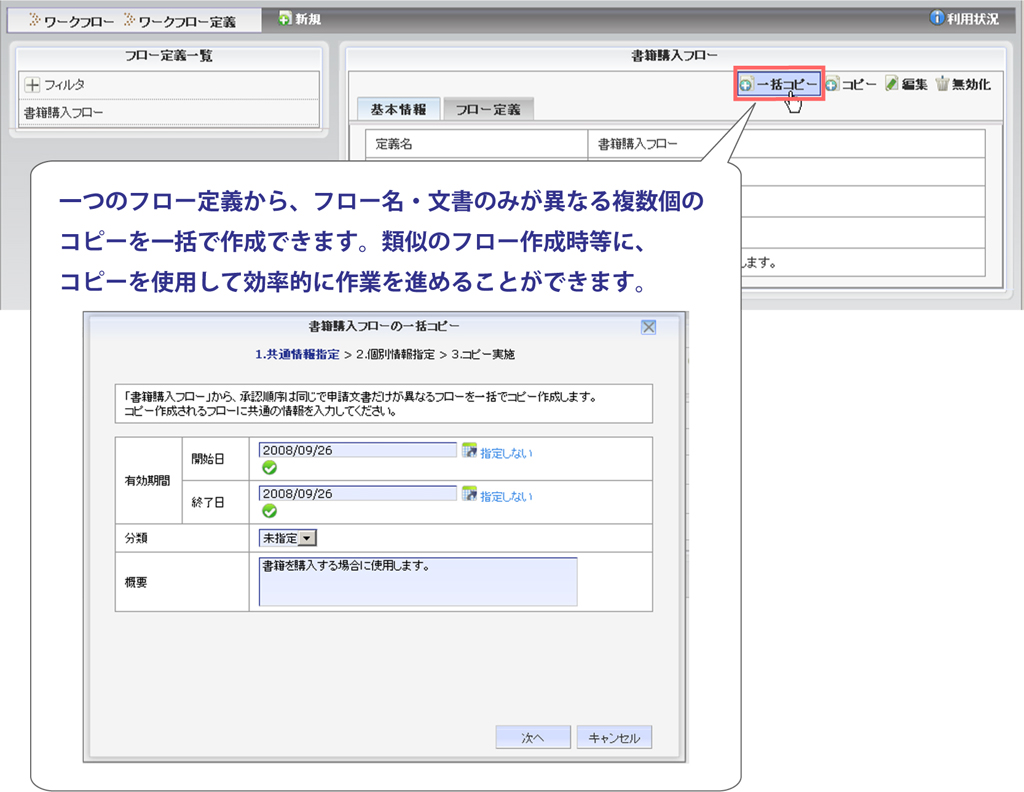This screenshot has height=792, width=1024.
Task: Close the 一括コピー dialog
Action: [648, 327]
